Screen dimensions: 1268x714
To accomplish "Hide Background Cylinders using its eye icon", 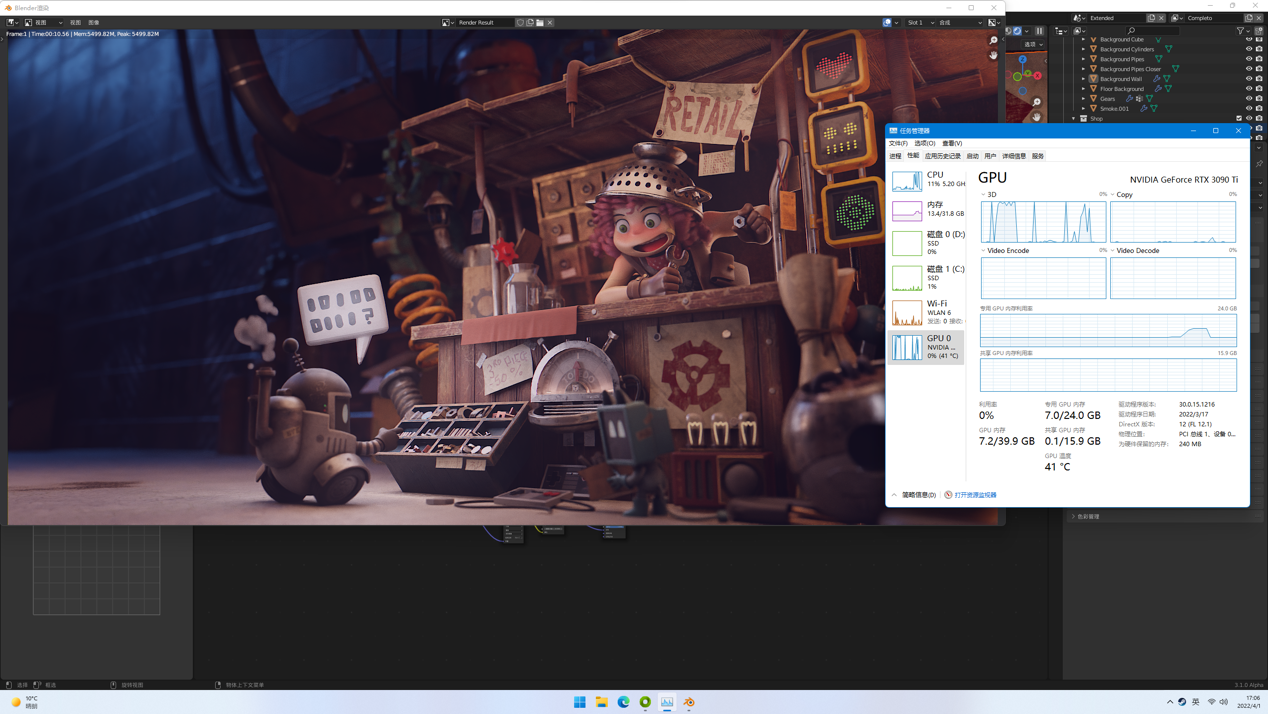I will point(1249,49).
